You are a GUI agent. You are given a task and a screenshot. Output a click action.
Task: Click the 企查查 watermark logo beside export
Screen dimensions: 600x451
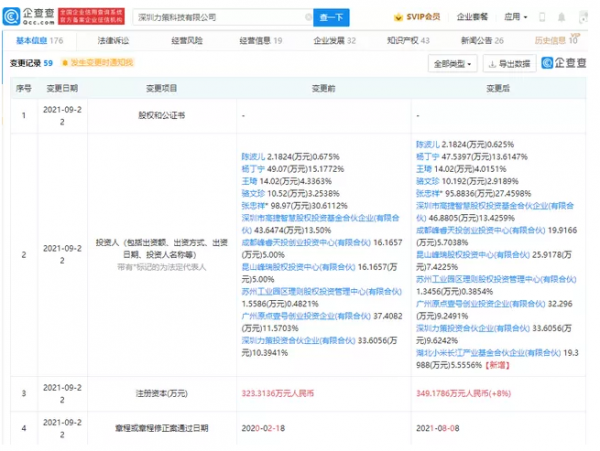coord(566,63)
